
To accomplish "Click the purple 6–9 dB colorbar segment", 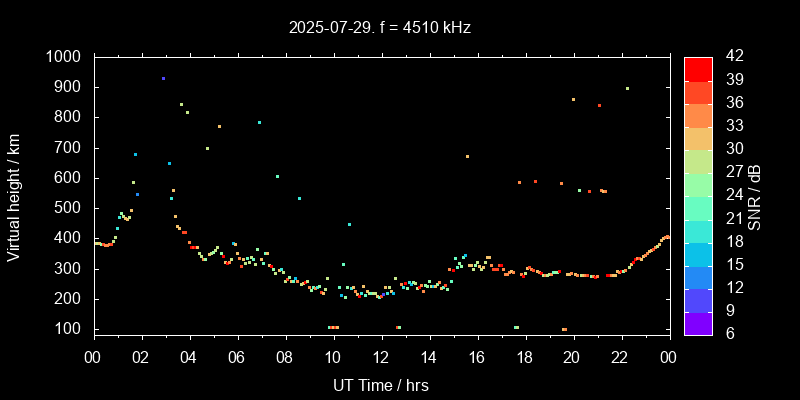I will 698,322.
